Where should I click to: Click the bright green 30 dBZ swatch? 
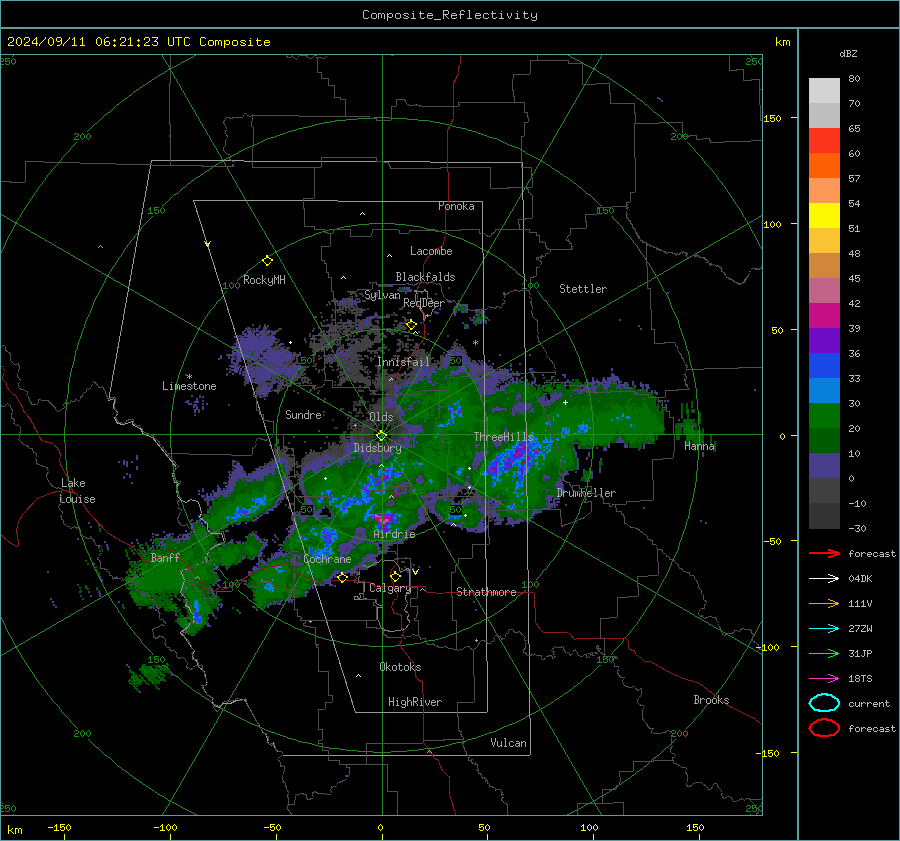tap(824, 415)
